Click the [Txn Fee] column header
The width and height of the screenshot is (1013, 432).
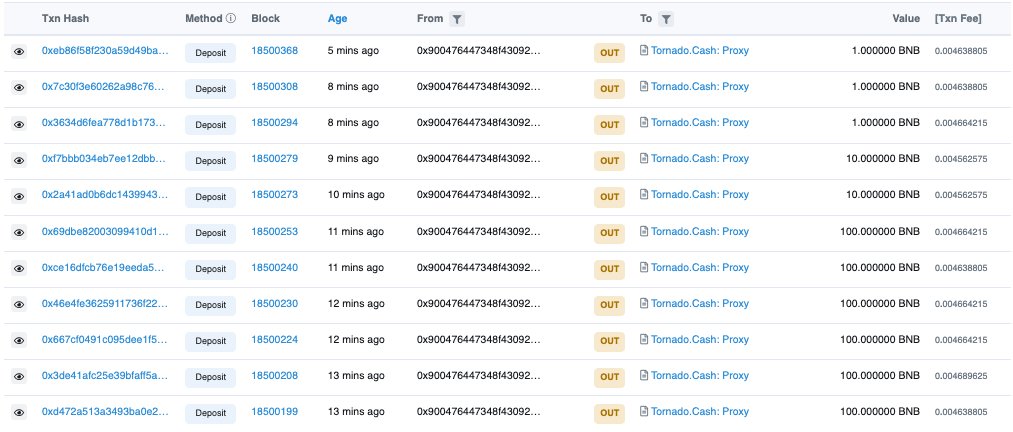958,19
